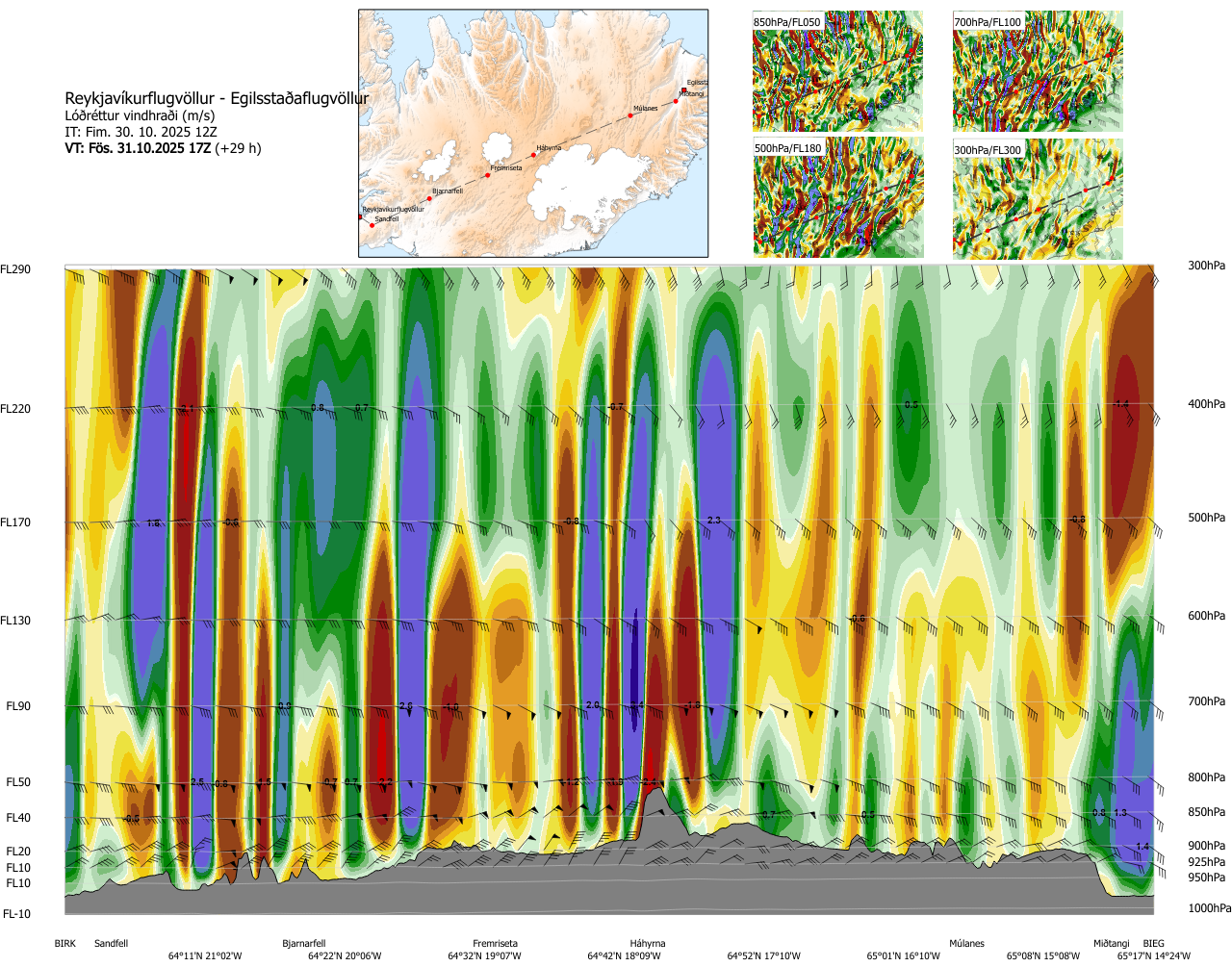Viewport: 1232px width, 967px height.
Task: Click the coordinate 65°08'N 15°08'W
Action: [x=1043, y=956]
